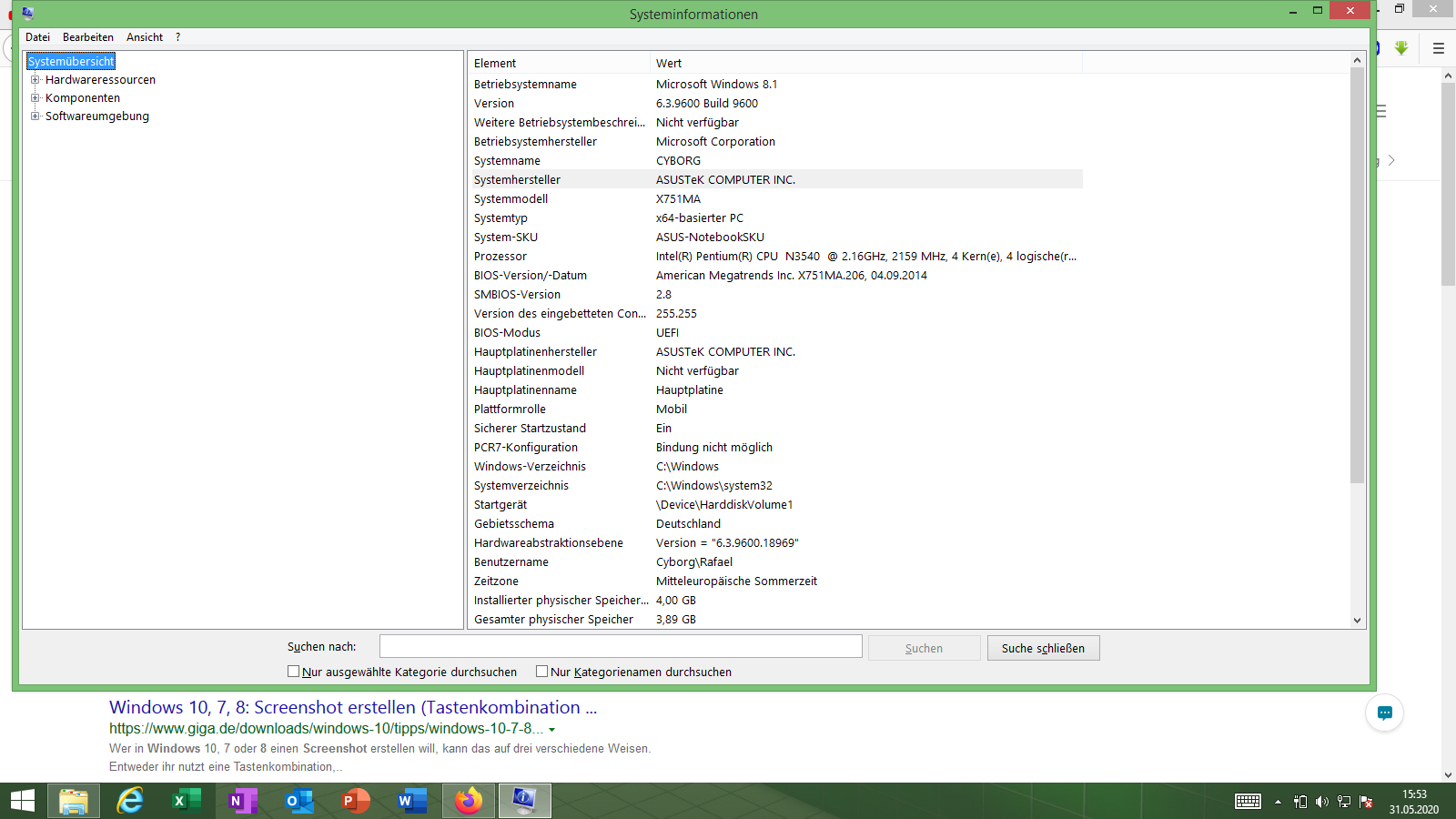Launch Internet Explorer from the taskbar
Image resolution: width=1456 pixels, height=819 pixels.
point(130,801)
